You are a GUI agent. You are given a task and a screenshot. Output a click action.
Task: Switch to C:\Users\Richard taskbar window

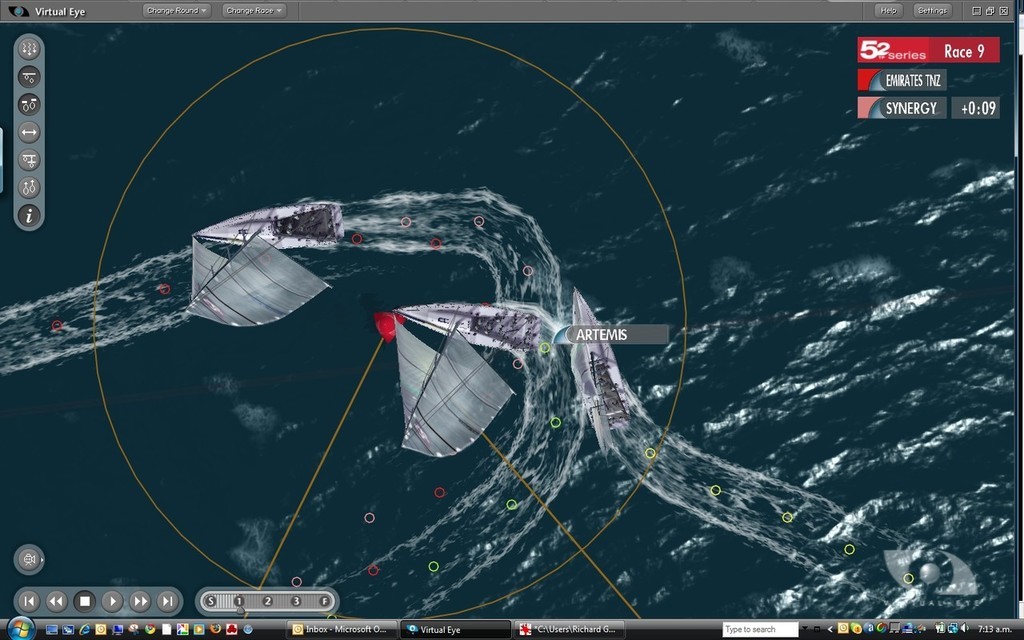point(569,630)
